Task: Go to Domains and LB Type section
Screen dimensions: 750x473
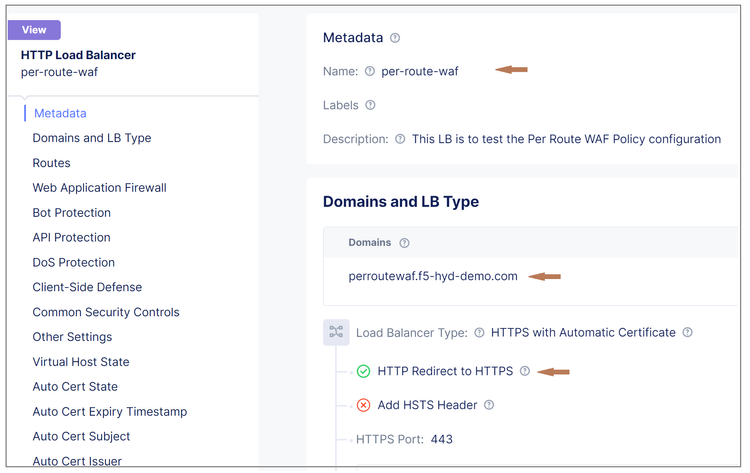Action: (x=92, y=138)
